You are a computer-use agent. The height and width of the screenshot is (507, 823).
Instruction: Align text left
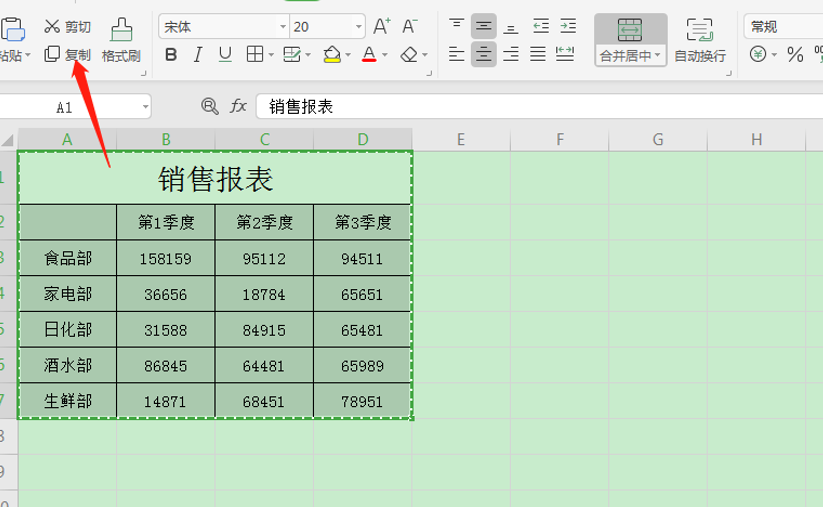pos(456,54)
